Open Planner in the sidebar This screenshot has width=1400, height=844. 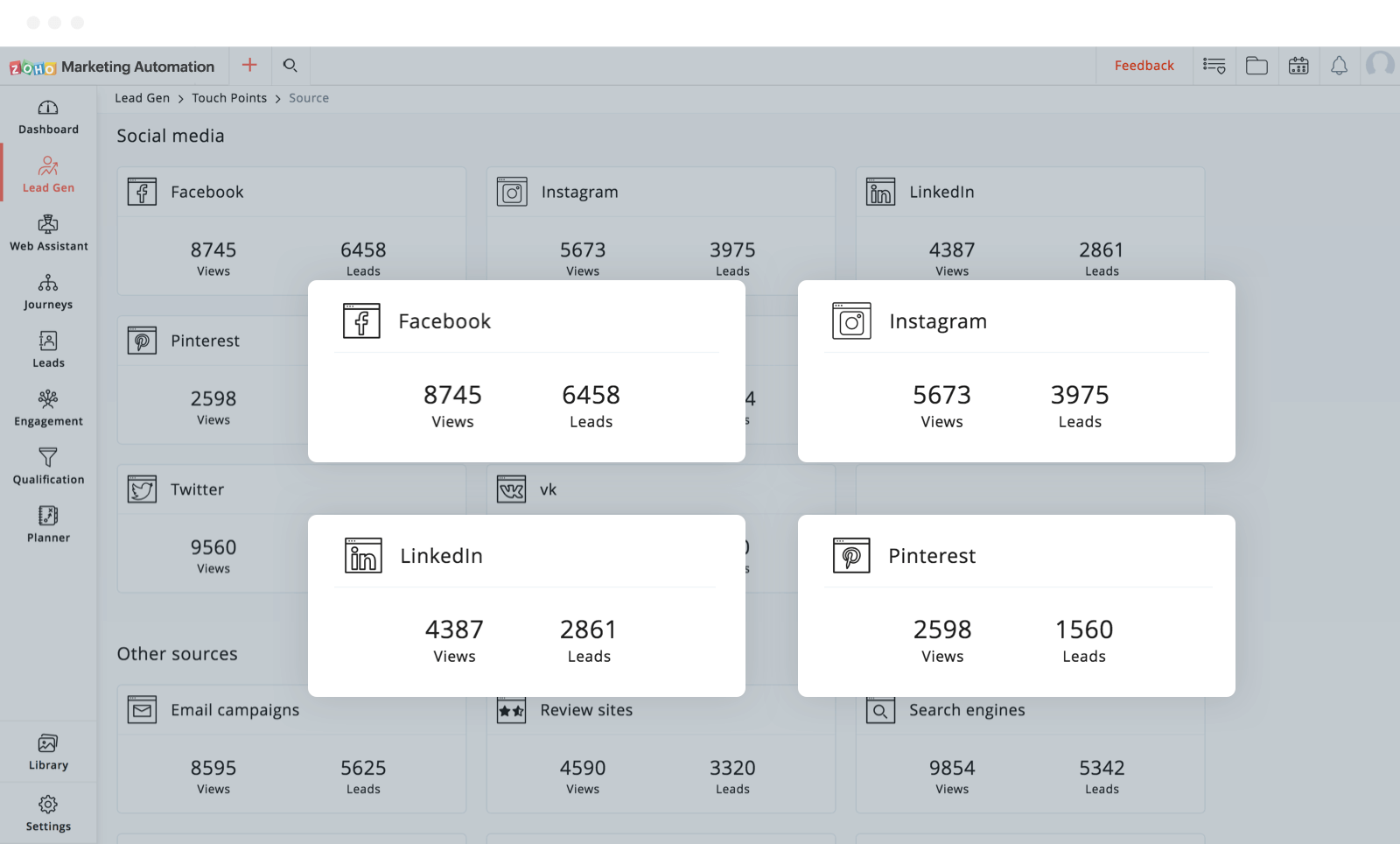[x=48, y=525]
